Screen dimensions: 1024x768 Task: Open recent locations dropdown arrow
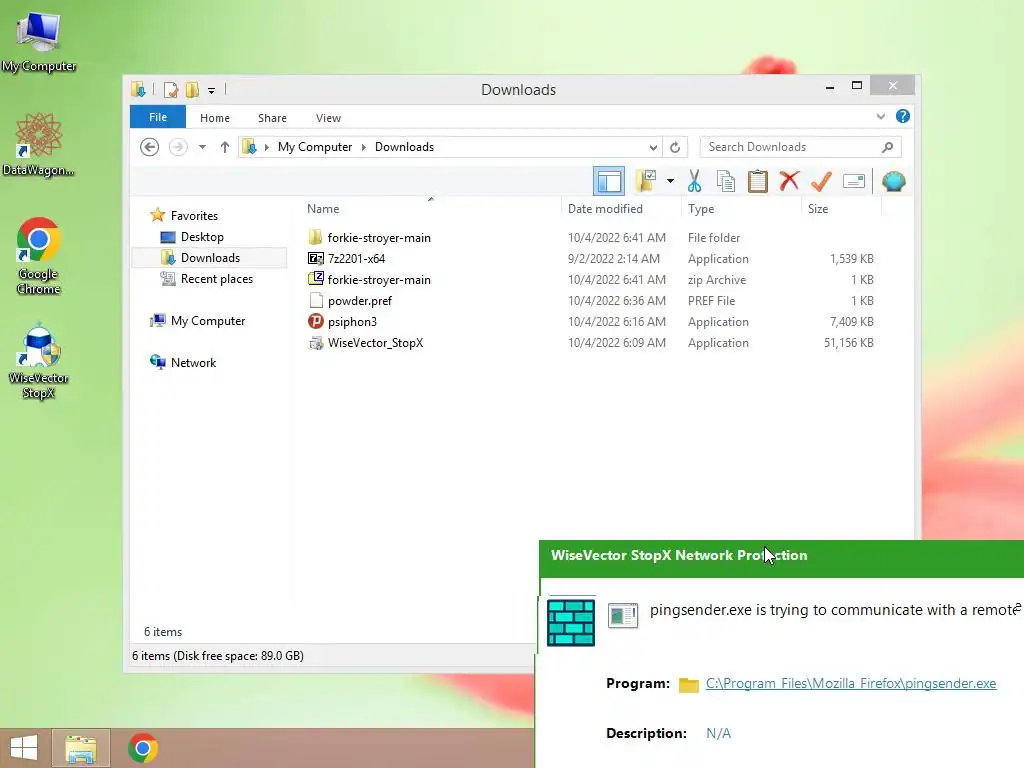202,147
